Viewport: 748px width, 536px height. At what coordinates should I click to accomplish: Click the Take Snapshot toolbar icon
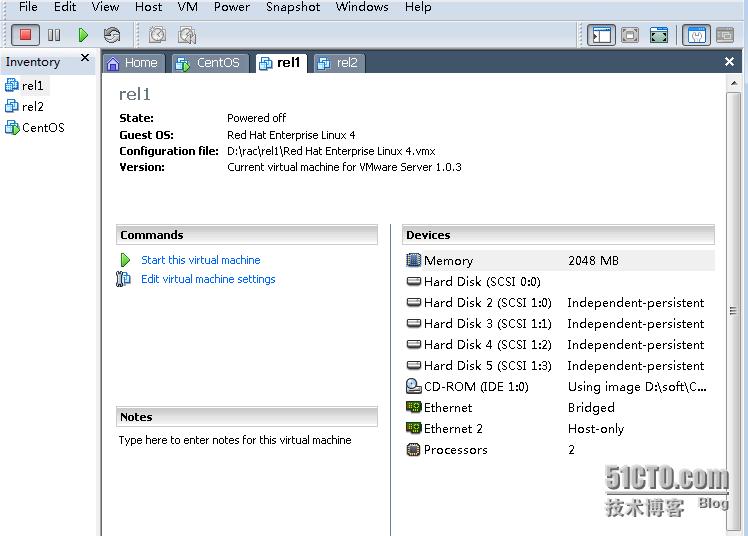pyautogui.click(x=157, y=35)
